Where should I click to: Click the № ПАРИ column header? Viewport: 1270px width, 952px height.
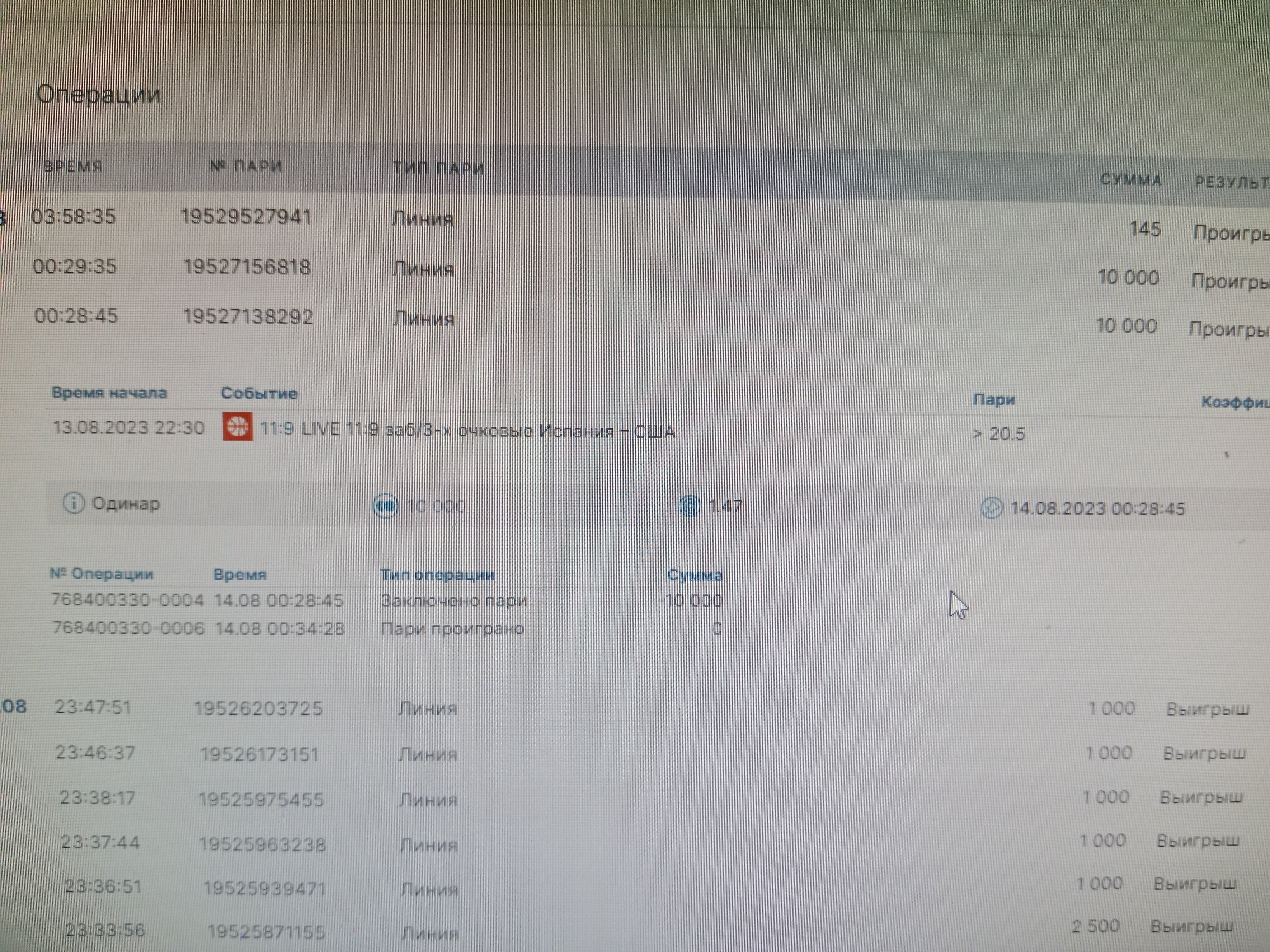click(246, 166)
